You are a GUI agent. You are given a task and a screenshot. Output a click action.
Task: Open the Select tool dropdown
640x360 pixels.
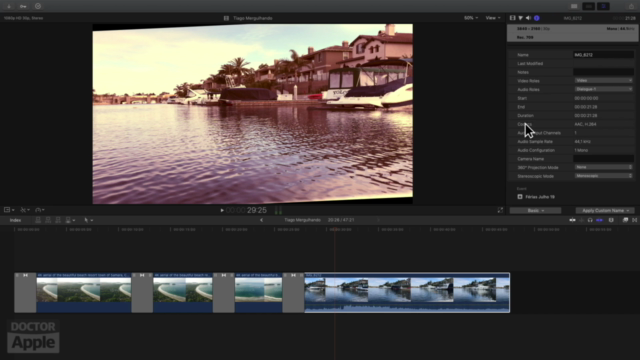(x=88, y=220)
